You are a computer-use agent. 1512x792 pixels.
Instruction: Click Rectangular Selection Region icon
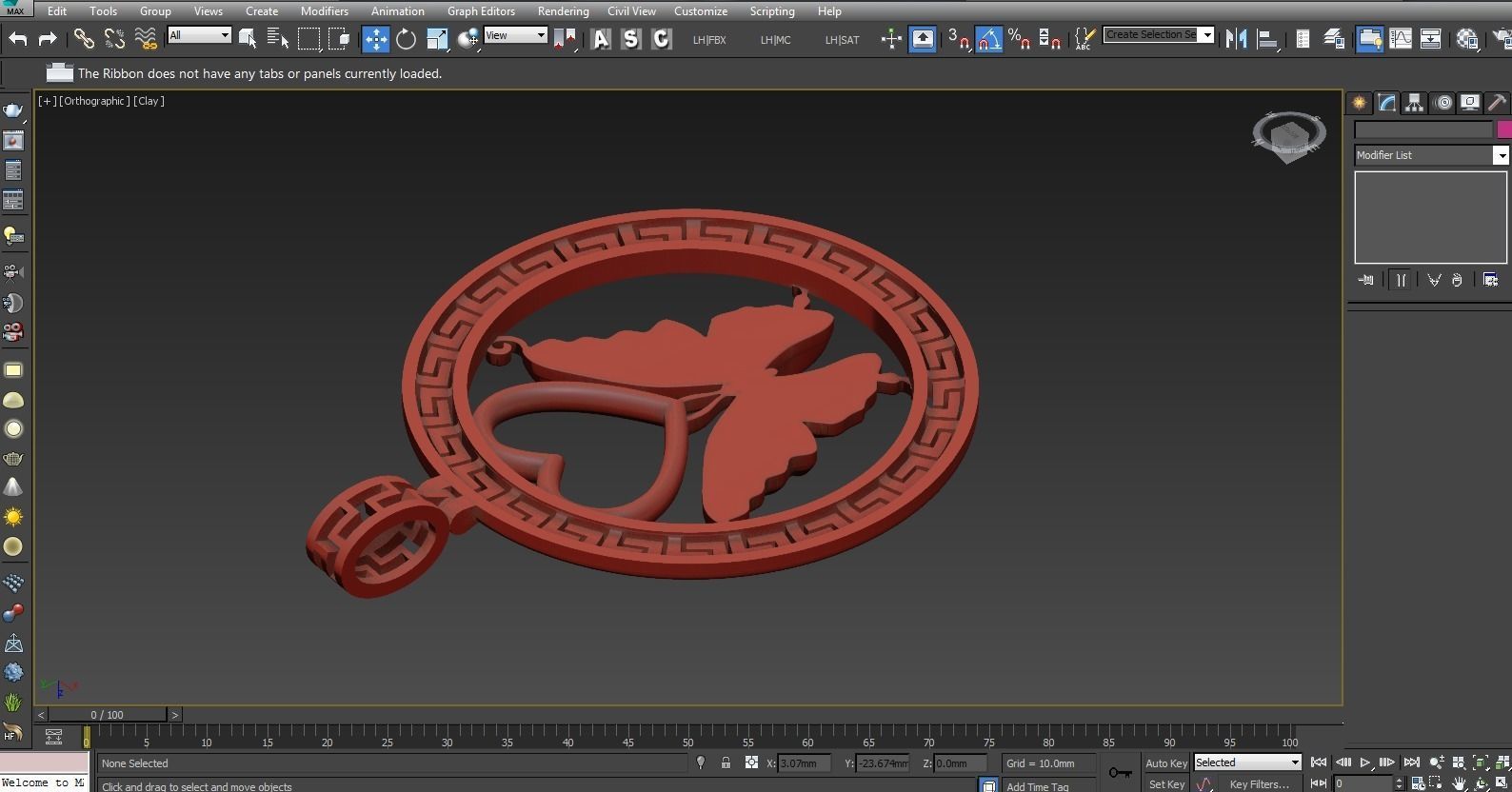308,39
